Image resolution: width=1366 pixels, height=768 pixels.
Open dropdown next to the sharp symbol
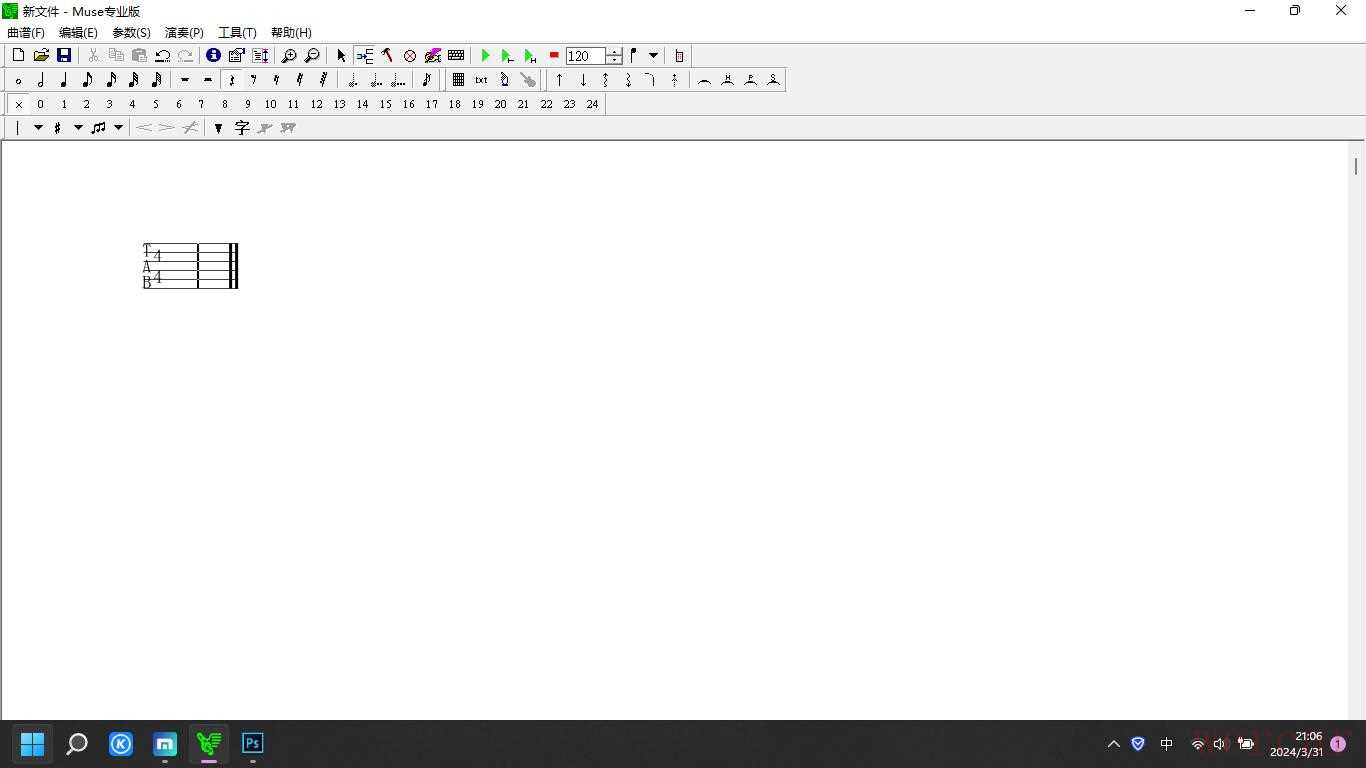click(x=78, y=128)
